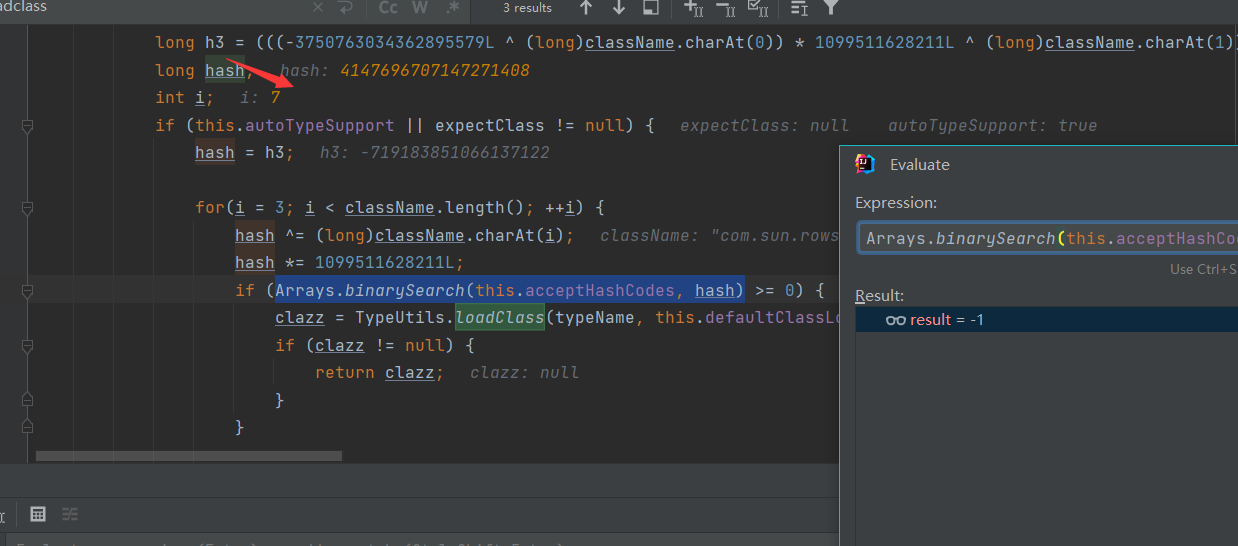Click highlighted 'Arrays.binarySearch' expression in editor
Viewport: 1238px width, 546px height.
509,290
